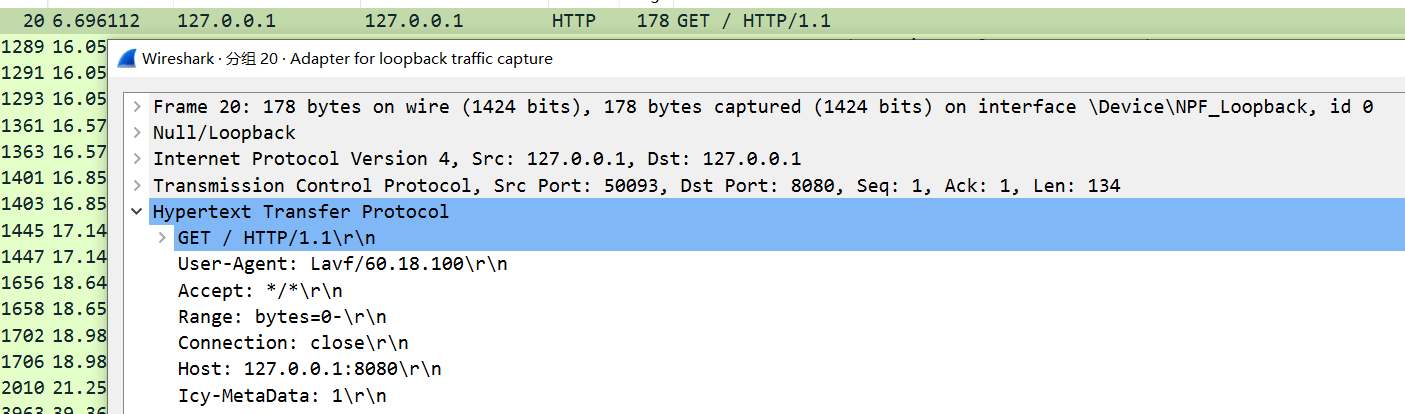This screenshot has height=414, width=1405.
Task: Select the Host: 127.0.0.1:8080 line
Action: click(x=309, y=369)
